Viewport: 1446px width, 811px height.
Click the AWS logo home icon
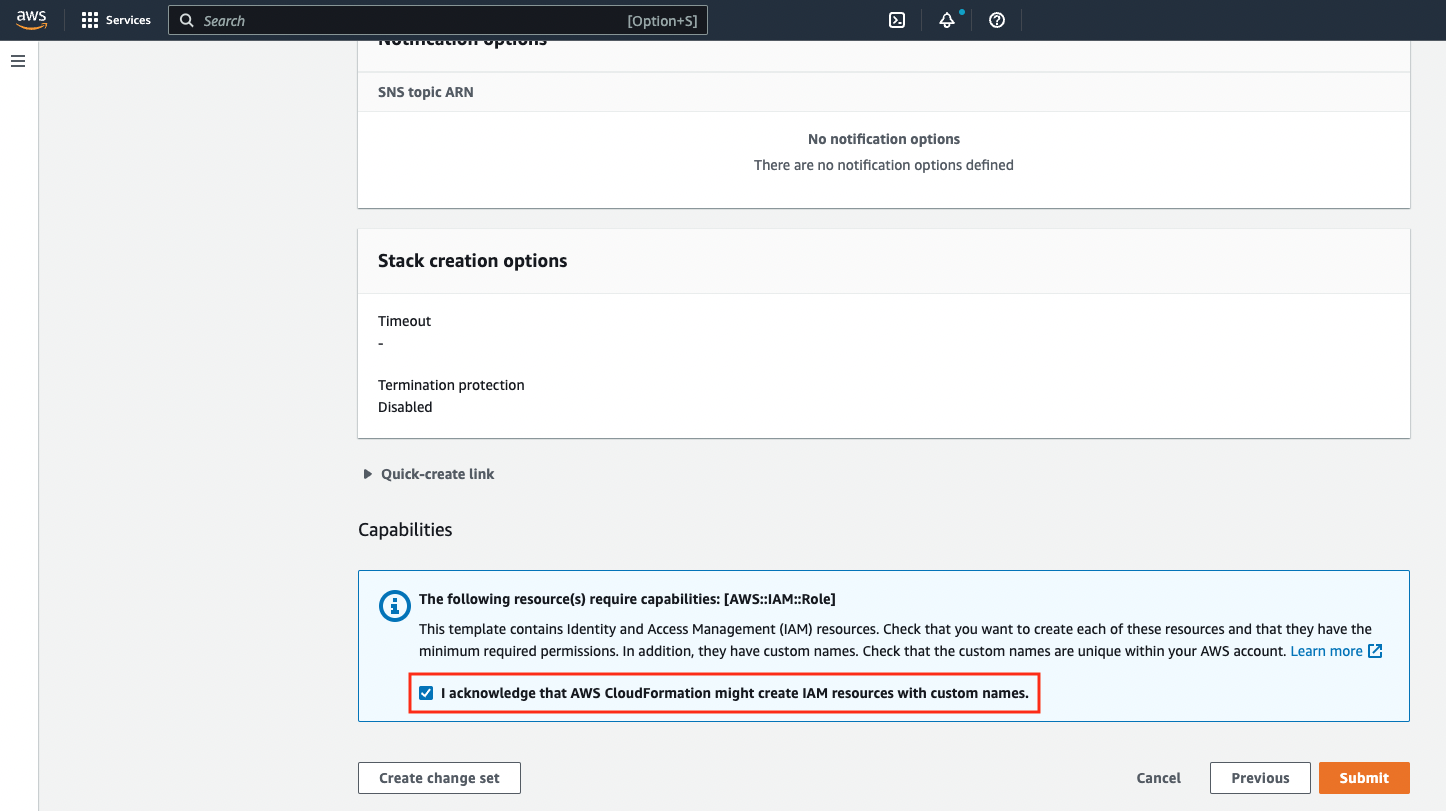pos(32,20)
